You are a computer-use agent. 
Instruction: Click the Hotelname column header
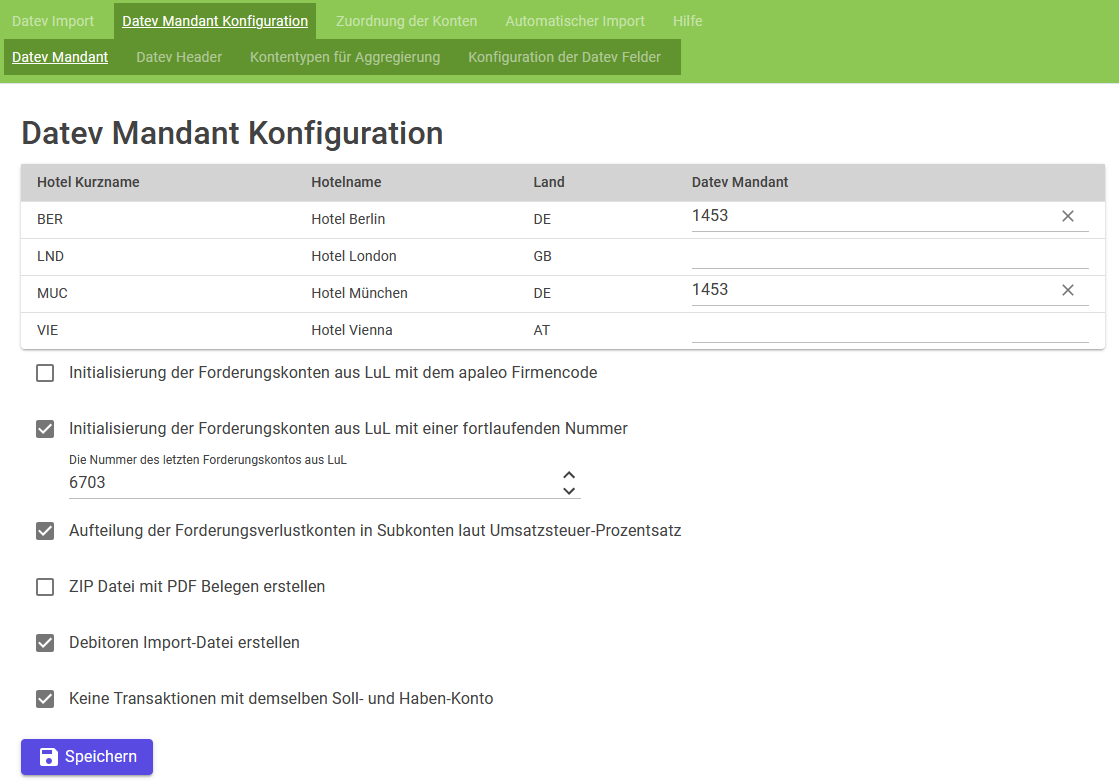tap(346, 183)
